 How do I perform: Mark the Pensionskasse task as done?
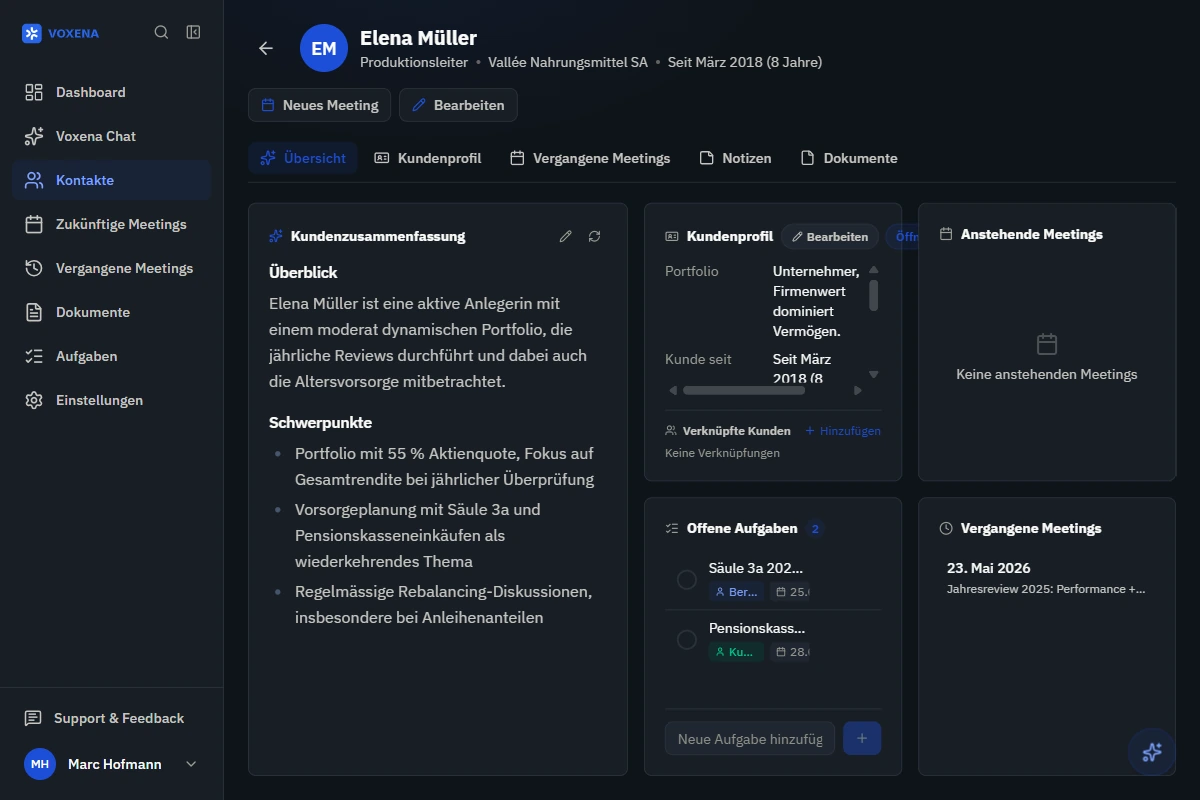(x=687, y=640)
